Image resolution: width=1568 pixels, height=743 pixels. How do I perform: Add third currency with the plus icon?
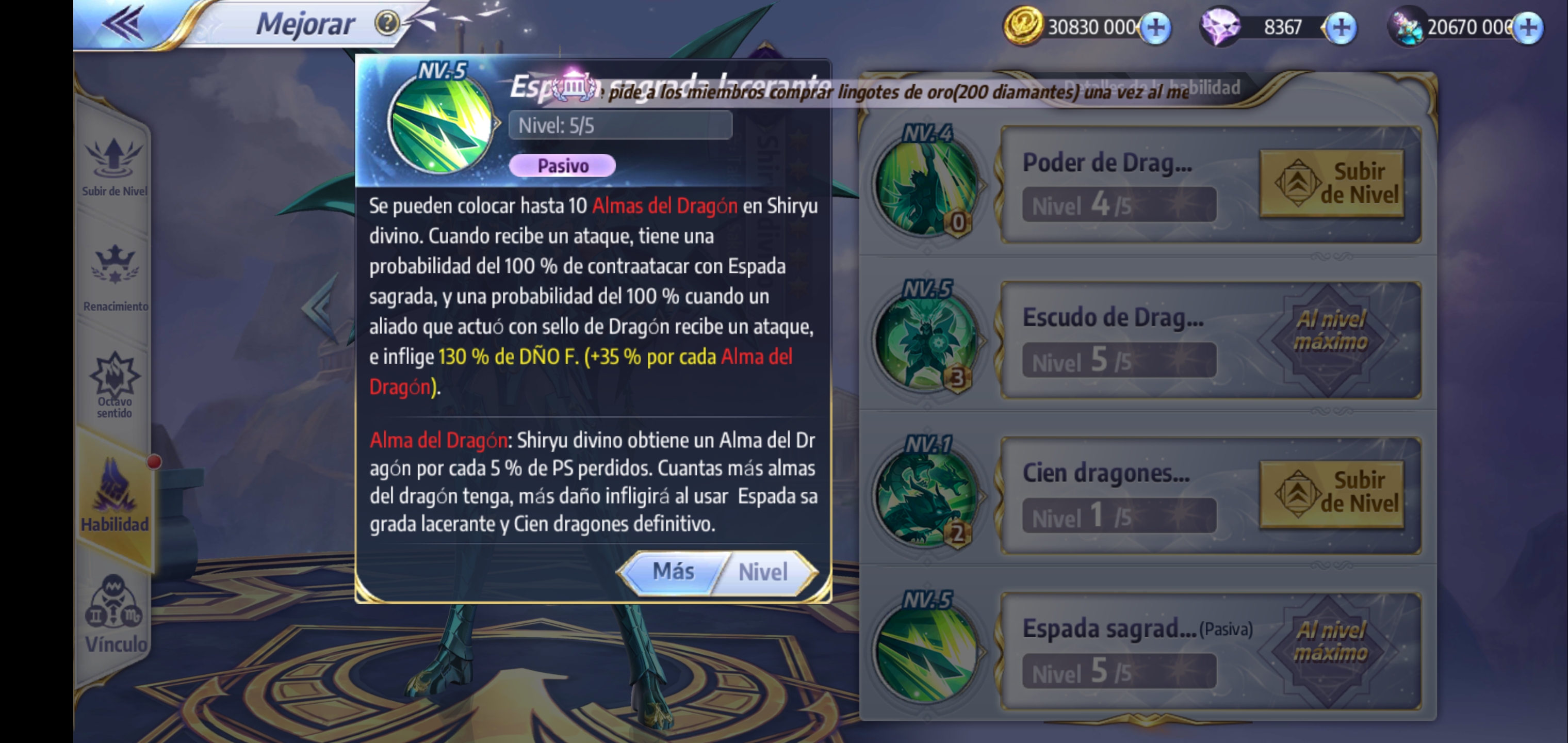(x=1528, y=27)
